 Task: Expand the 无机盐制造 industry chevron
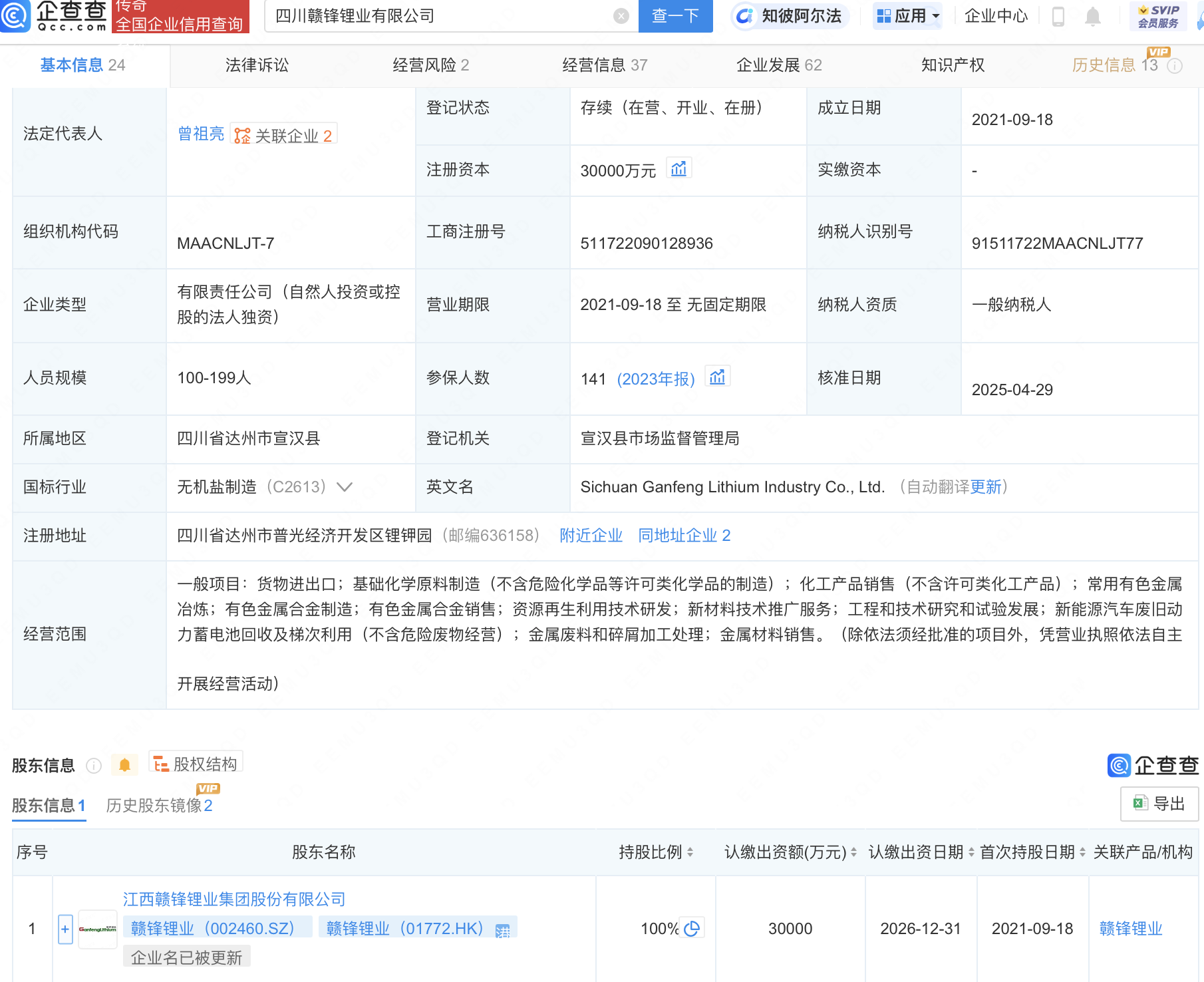tap(345, 487)
